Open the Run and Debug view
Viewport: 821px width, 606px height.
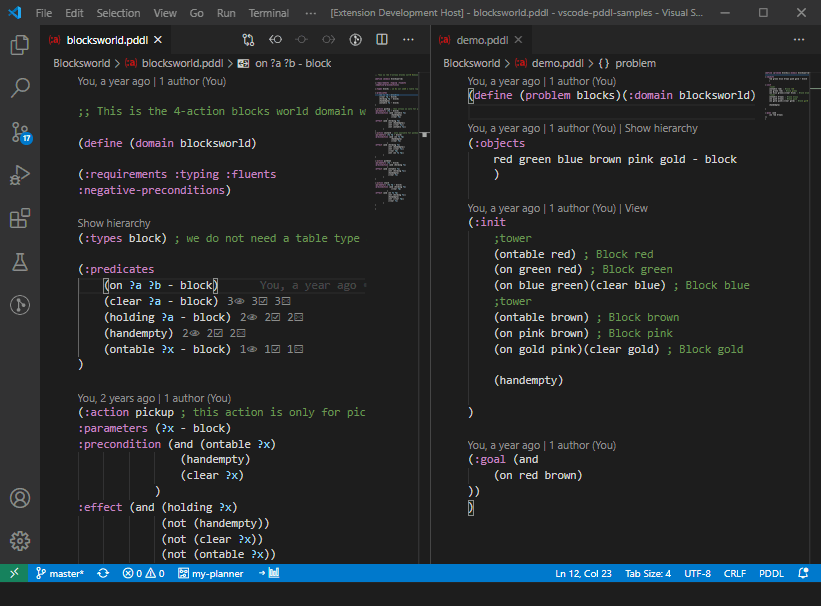(x=19, y=176)
